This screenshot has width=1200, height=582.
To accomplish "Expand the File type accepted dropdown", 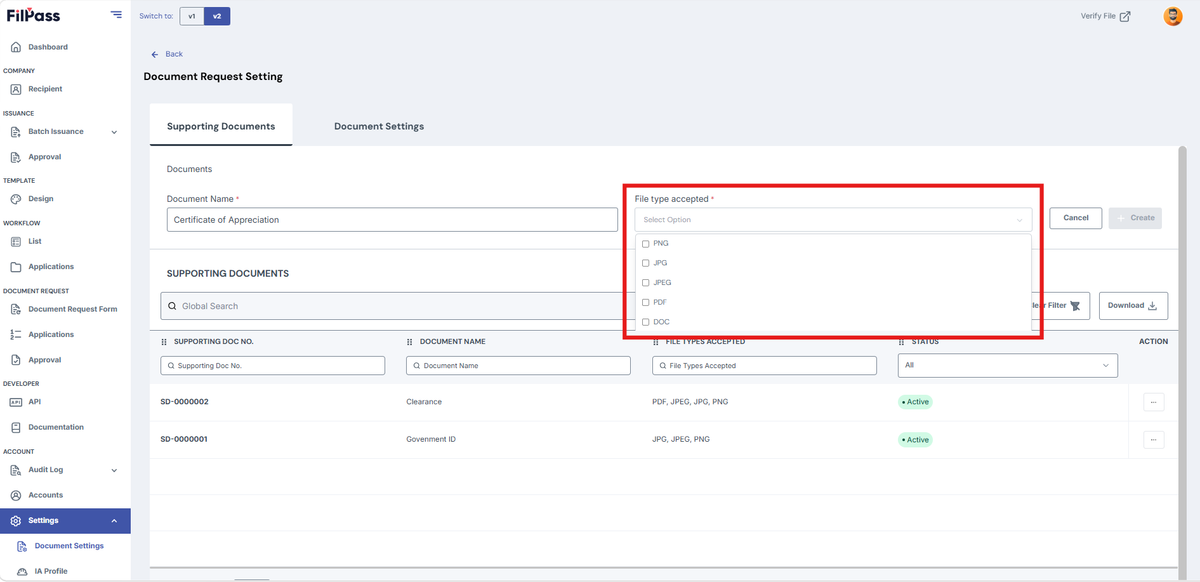I will [x=834, y=219].
